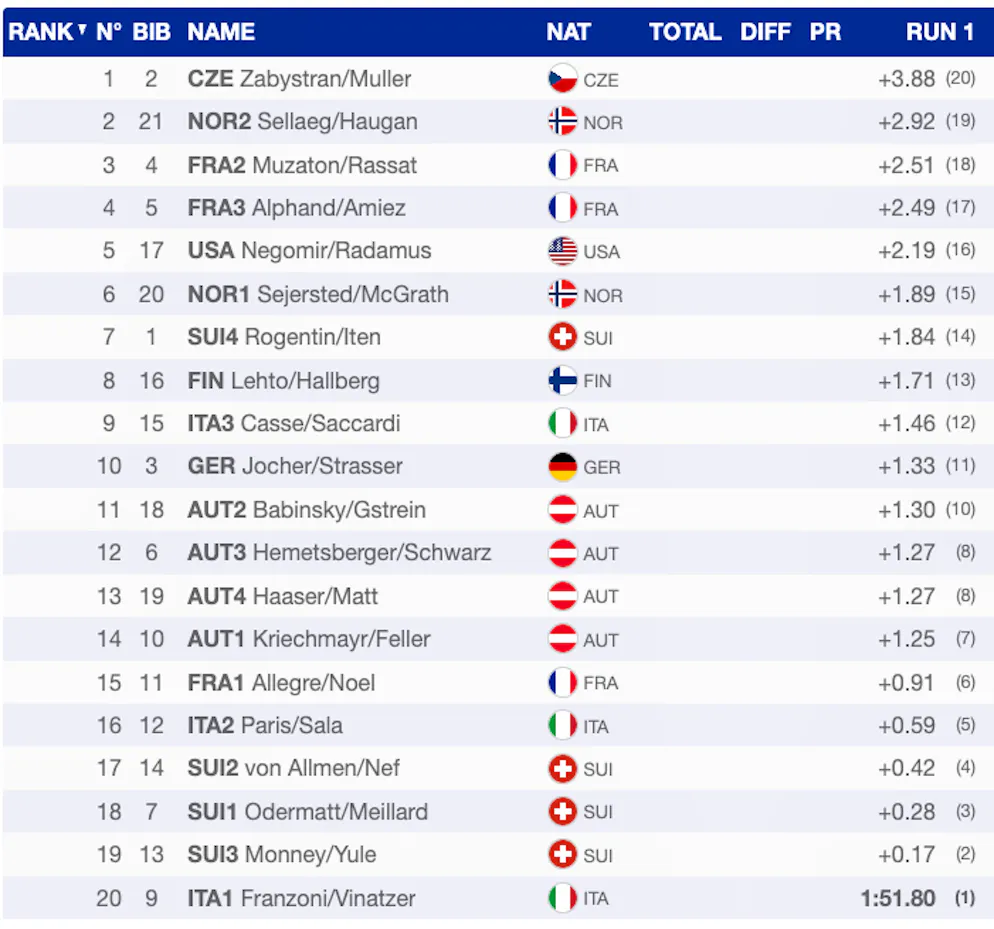The width and height of the screenshot is (994, 929).
Task: Sort table by NAME column header
Action: pos(221,32)
